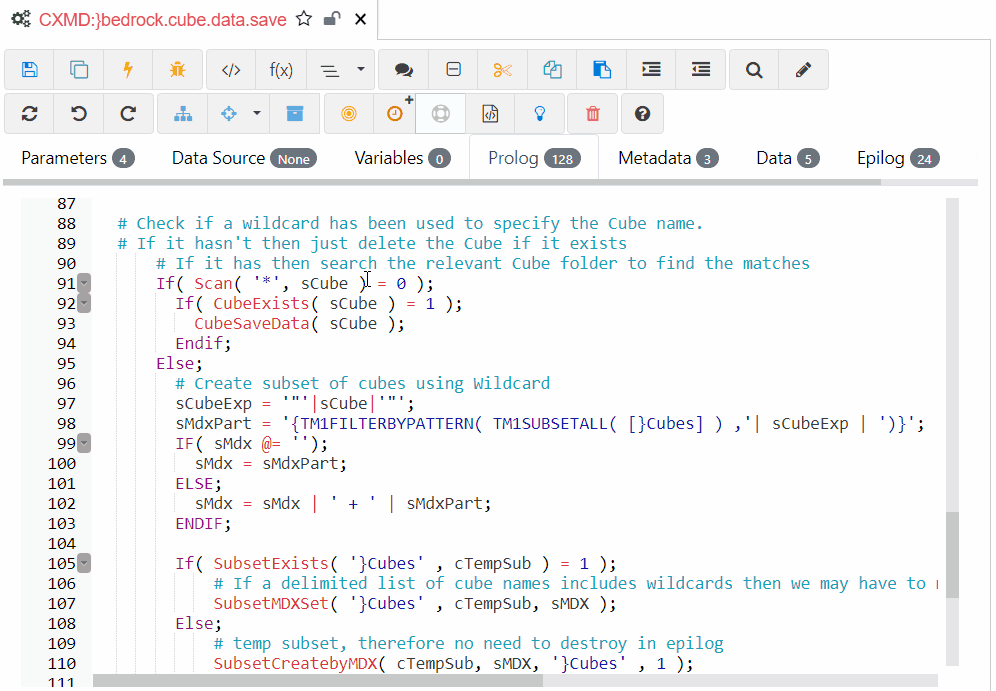Viewport: 996px width, 691px height.
Task: Select the Parameters tab
Action: click(77, 158)
